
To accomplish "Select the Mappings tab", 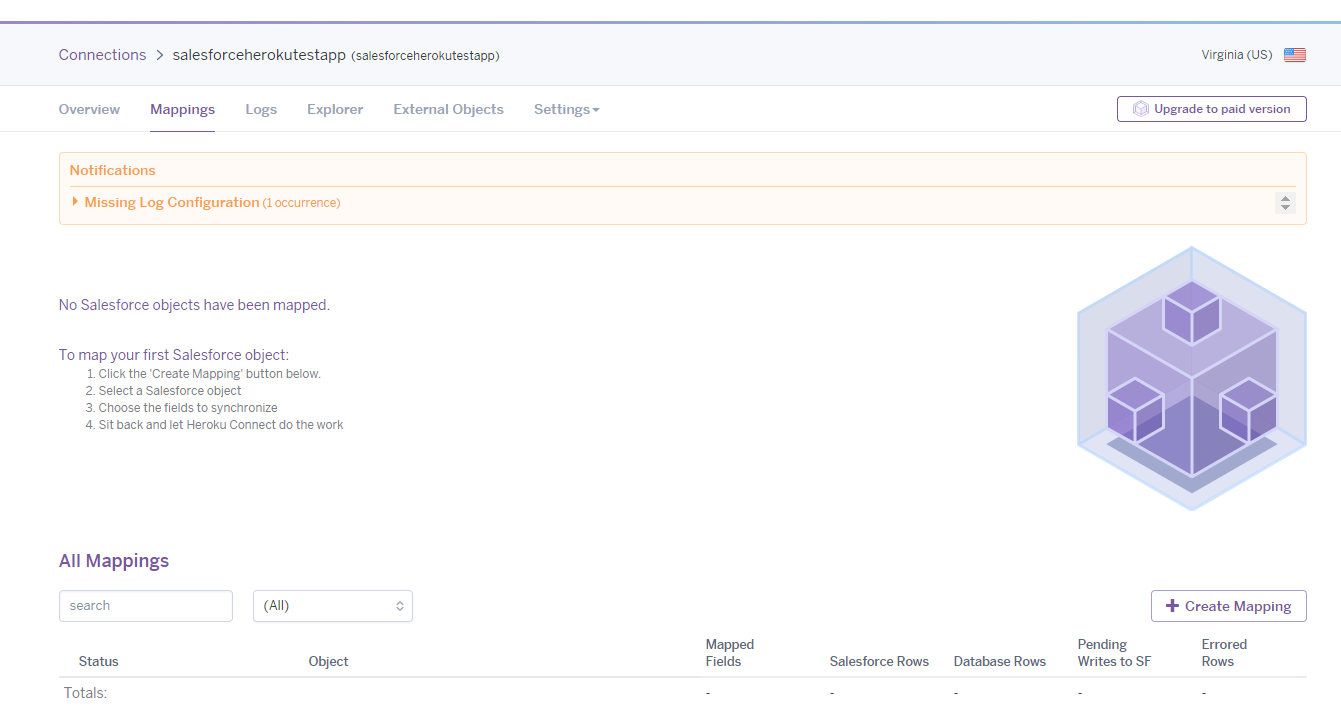I will point(182,109).
